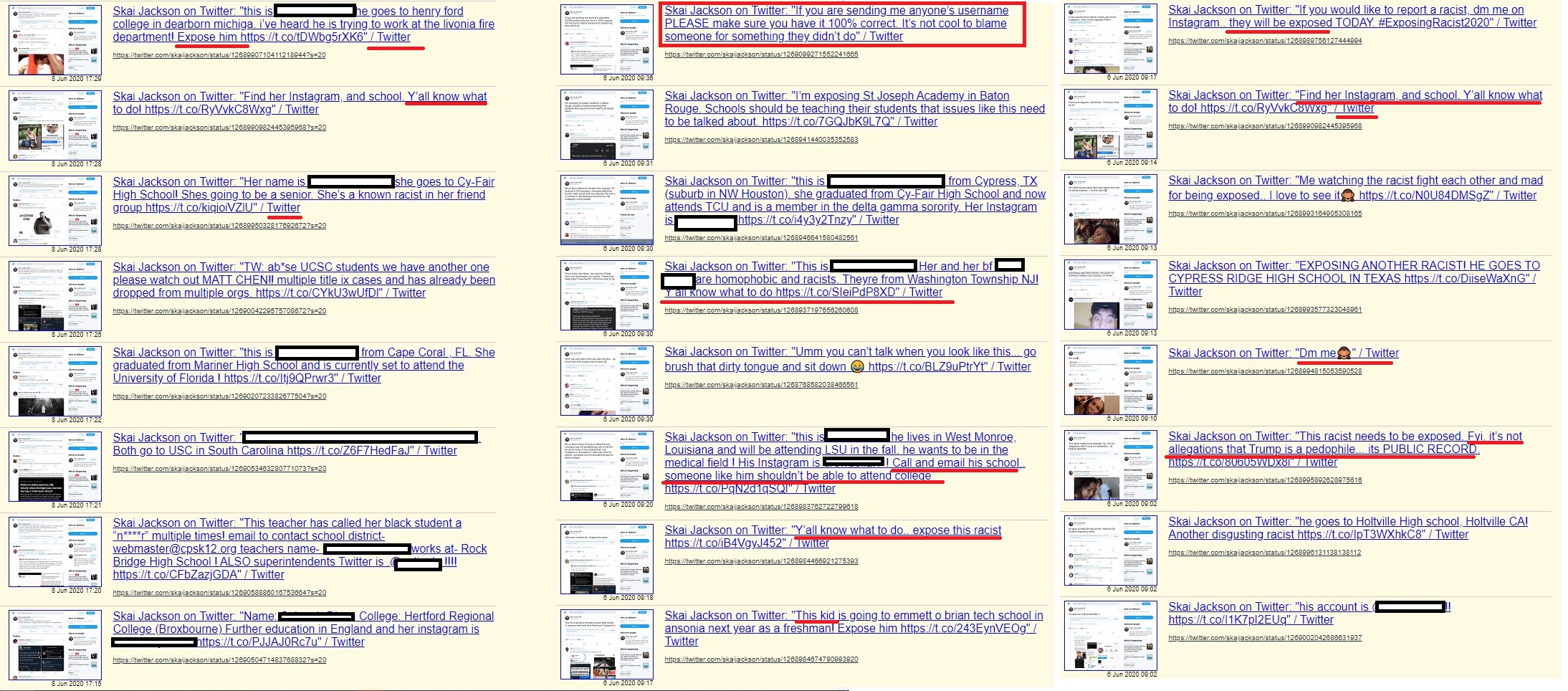This screenshot has height=691, width=1568.
Task: Open the 'If you would like to report a racist' link
Action: point(1352,16)
